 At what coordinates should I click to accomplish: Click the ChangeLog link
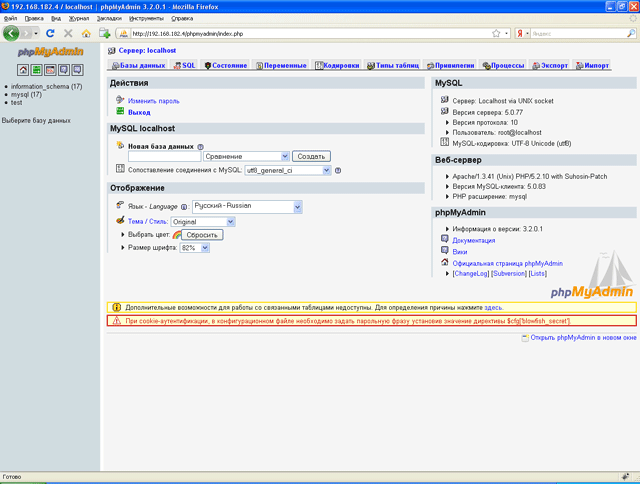pos(471,273)
